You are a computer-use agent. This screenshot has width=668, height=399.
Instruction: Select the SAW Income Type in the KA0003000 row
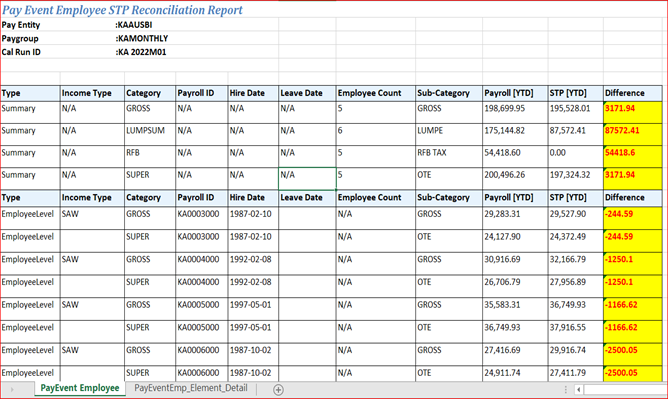92,218
